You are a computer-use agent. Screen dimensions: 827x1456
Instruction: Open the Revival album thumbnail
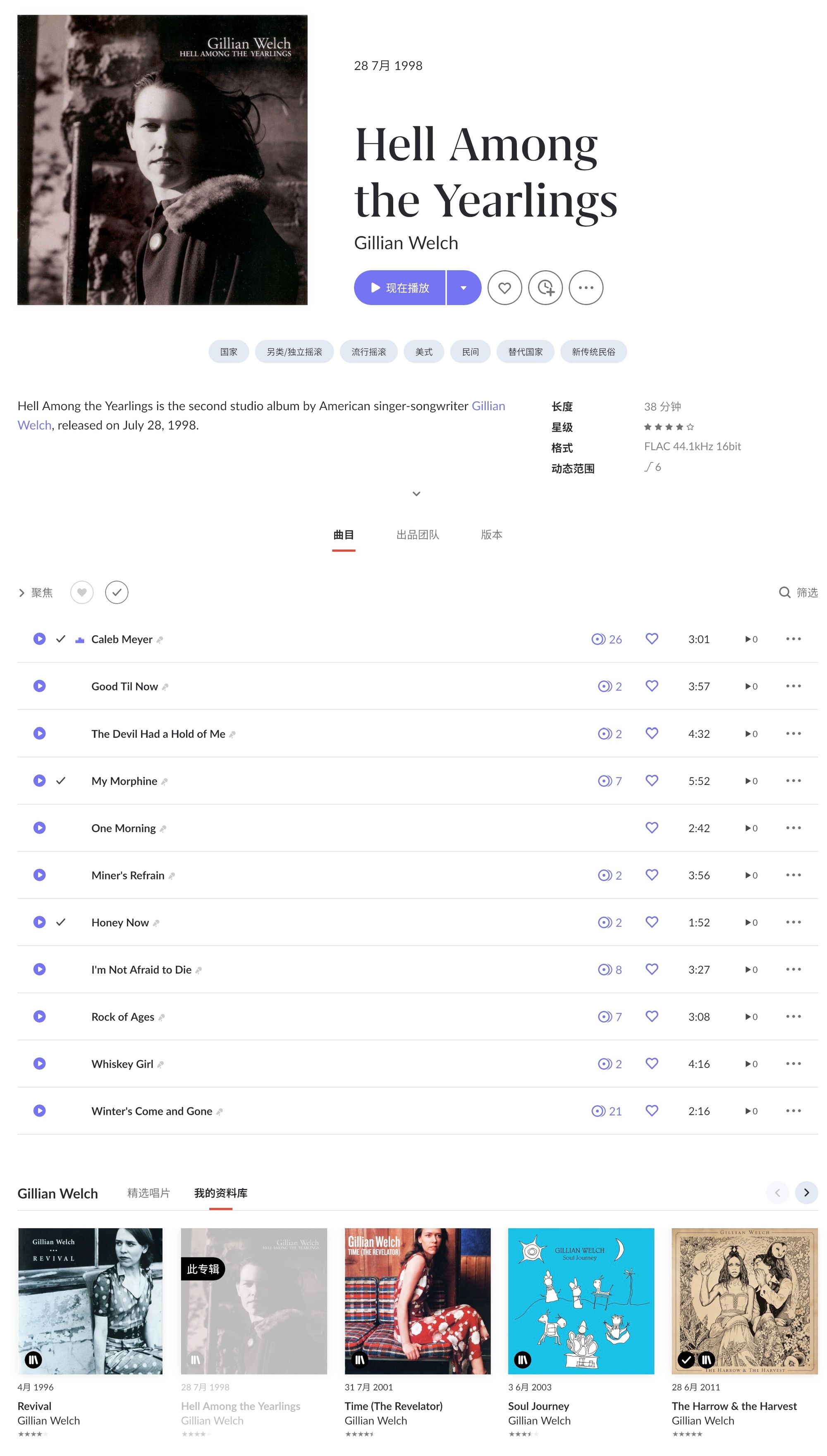(90, 1301)
